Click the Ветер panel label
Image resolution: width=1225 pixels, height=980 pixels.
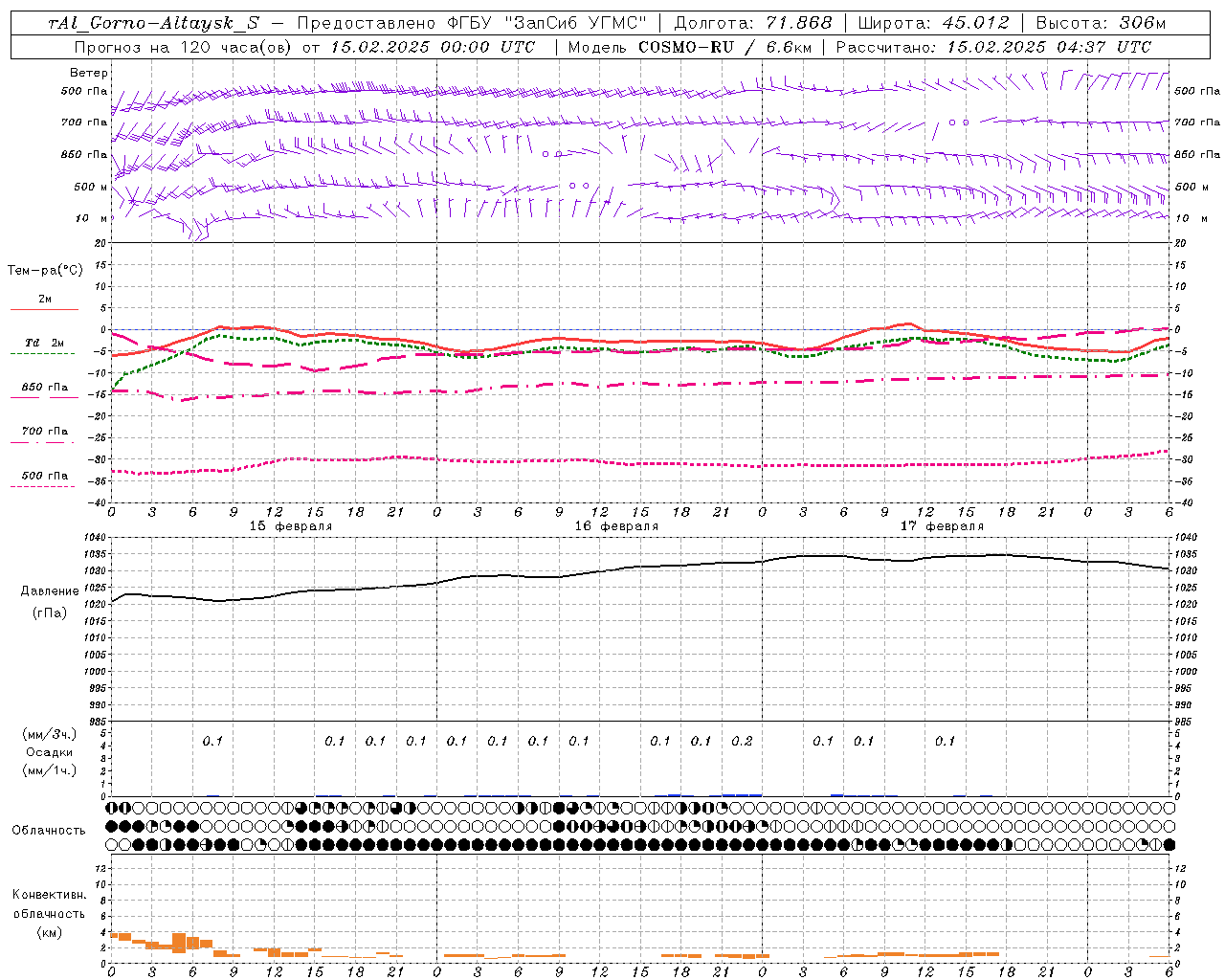[89, 73]
